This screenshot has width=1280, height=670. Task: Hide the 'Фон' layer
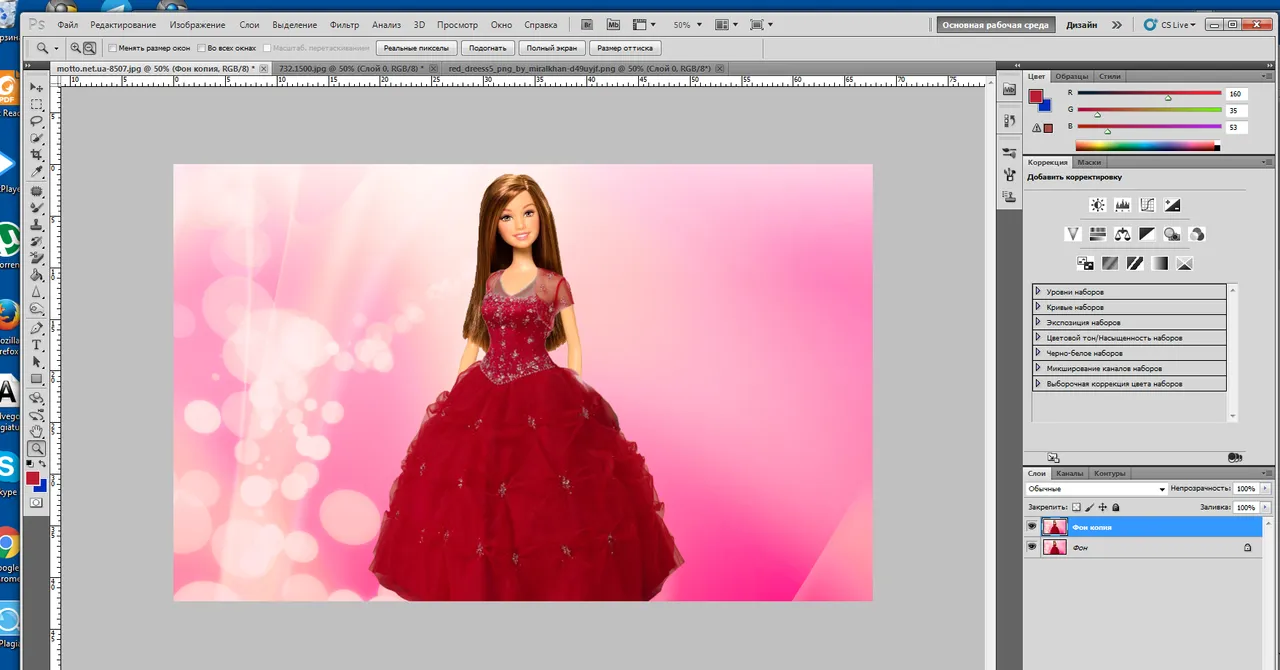coord(1031,547)
